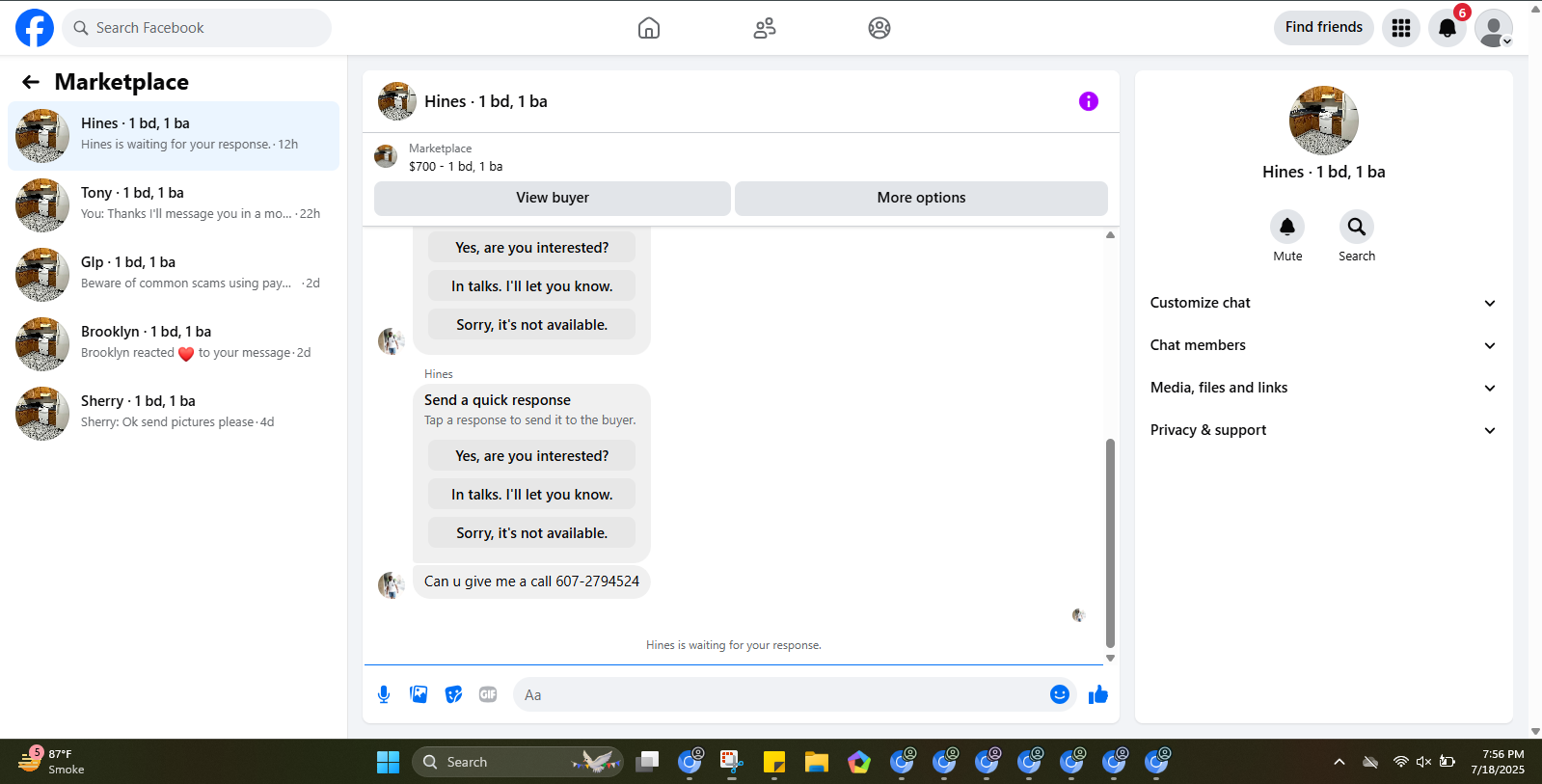Record a voice clip with microphone icon
The image size is (1542, 784).
click(x=384, y=694)
